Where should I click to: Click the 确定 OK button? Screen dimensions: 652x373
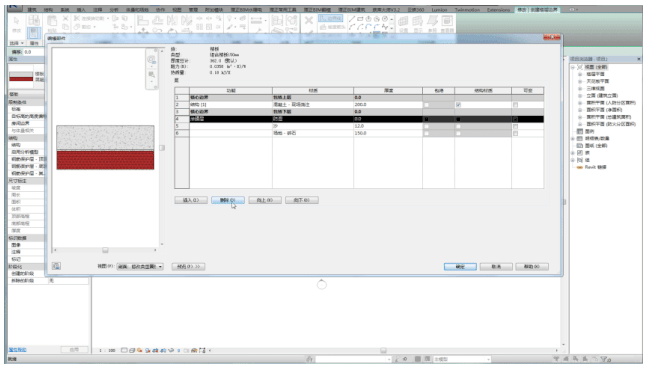[460, 267]
